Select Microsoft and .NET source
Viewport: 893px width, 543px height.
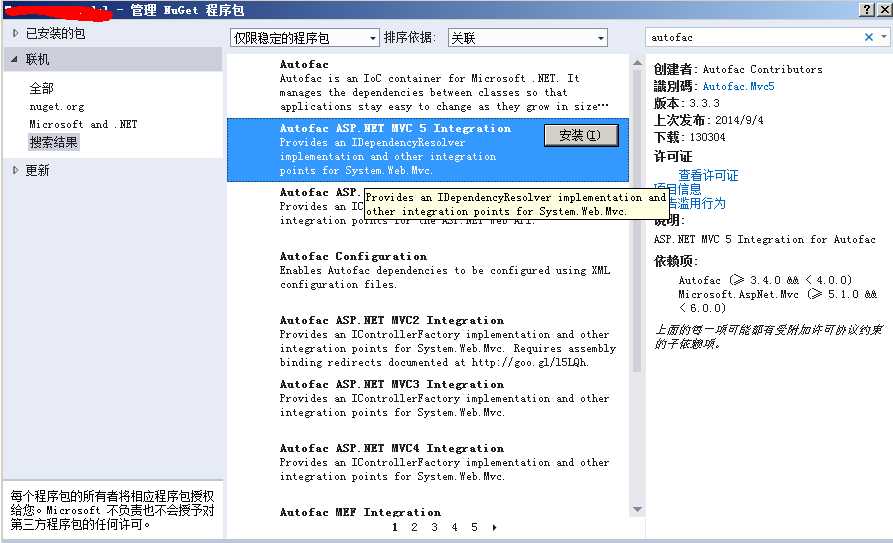83,124
